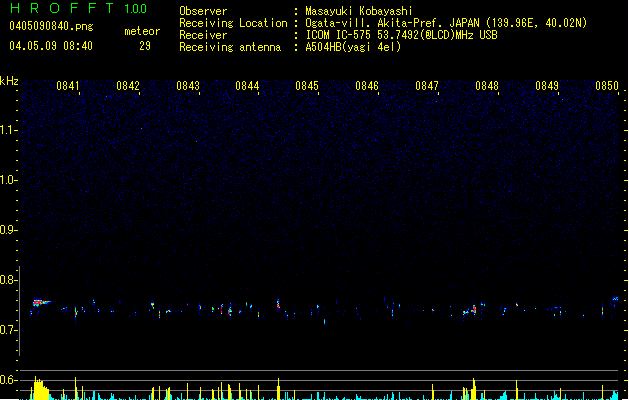Click the 0845 time marker
629x400 pixels.
[x=307, y=86]
